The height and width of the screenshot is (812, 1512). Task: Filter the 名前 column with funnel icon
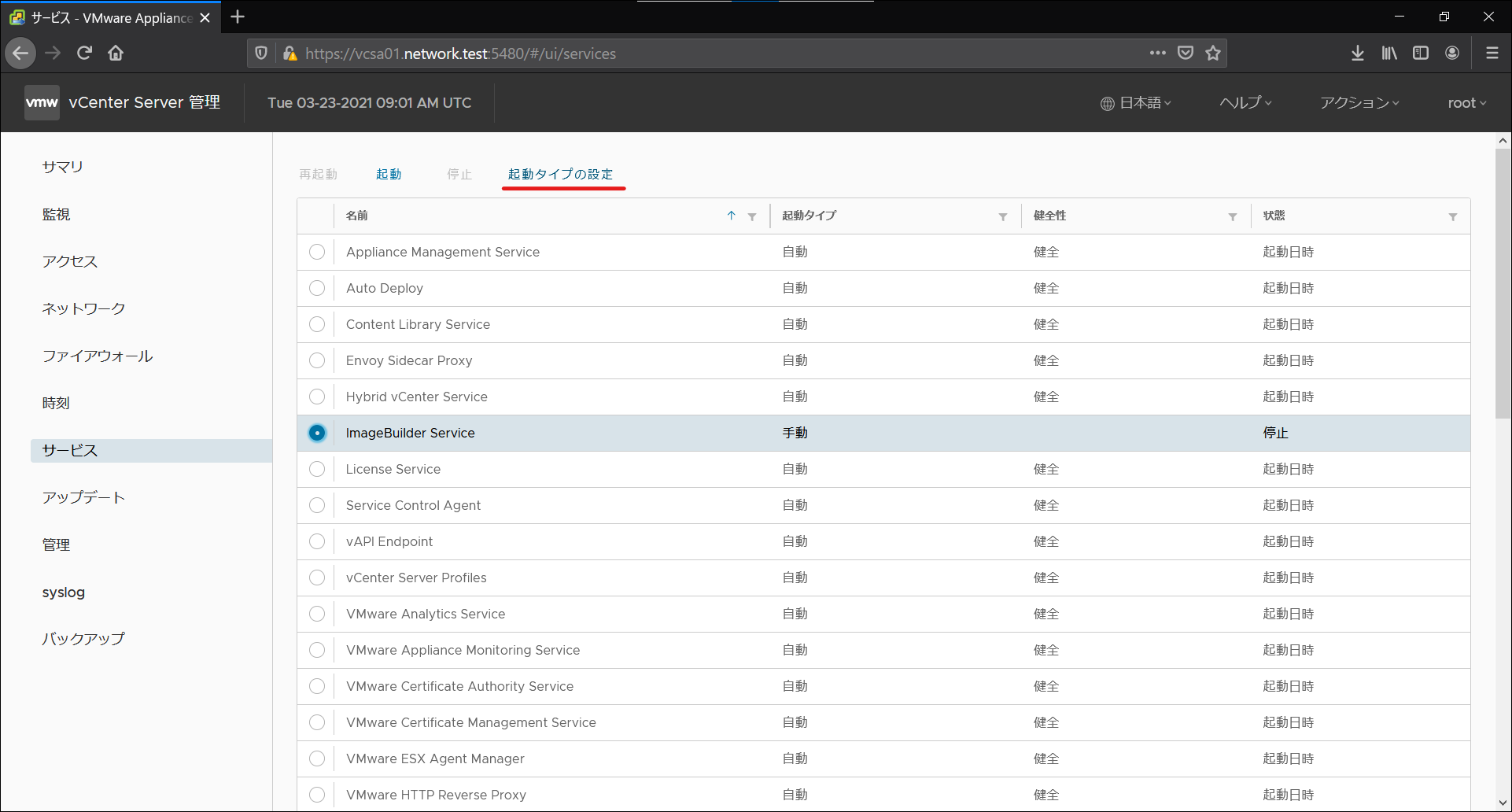tap(752, 216)
